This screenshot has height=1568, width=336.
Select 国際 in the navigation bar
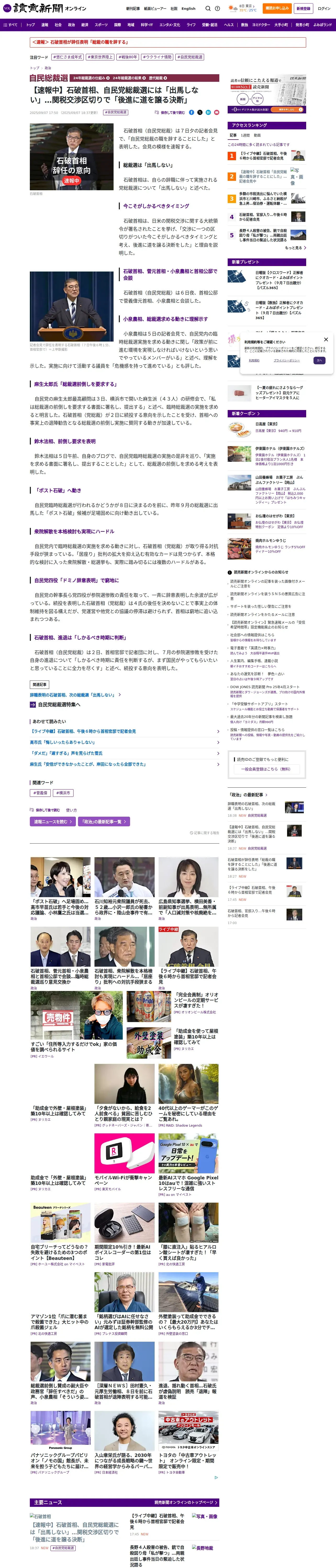(118, 25)
